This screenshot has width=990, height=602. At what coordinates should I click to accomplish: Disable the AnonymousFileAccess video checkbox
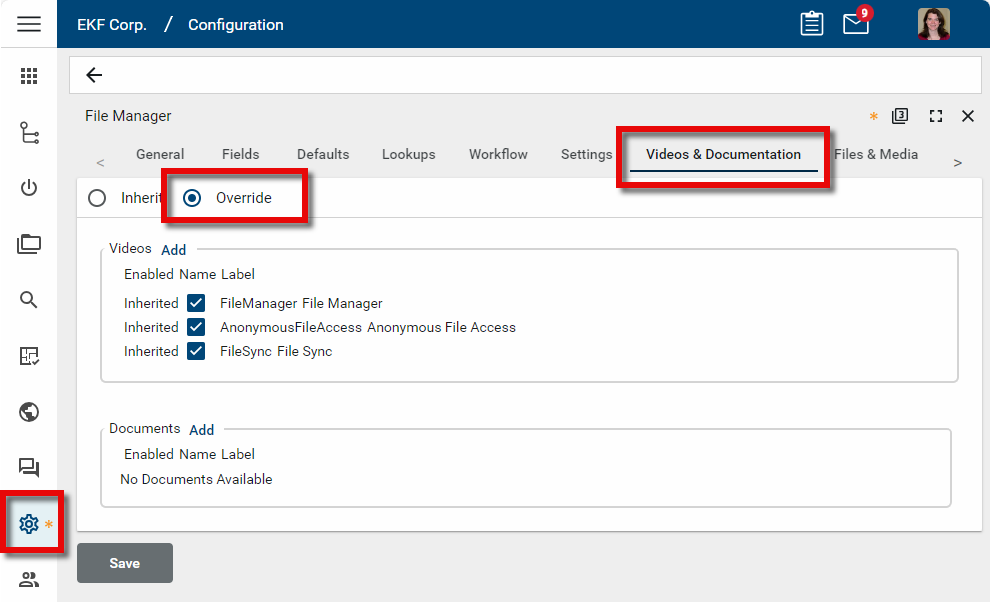click(x=196, y=327)
